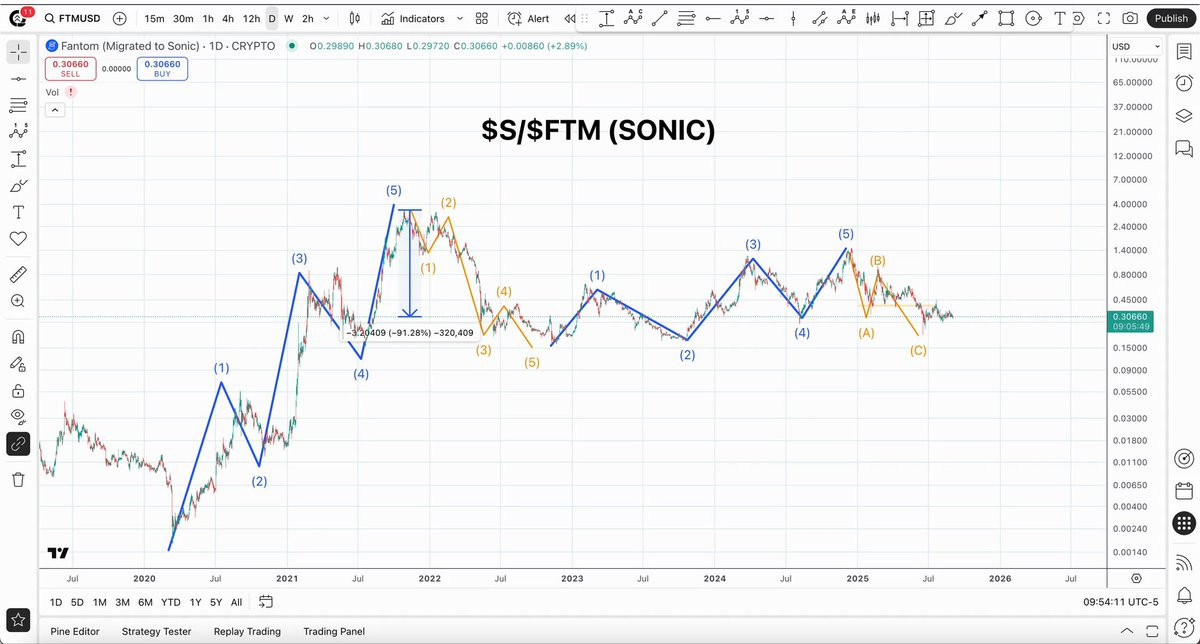Click the bar Replay rewind icon

click(569, 18)
